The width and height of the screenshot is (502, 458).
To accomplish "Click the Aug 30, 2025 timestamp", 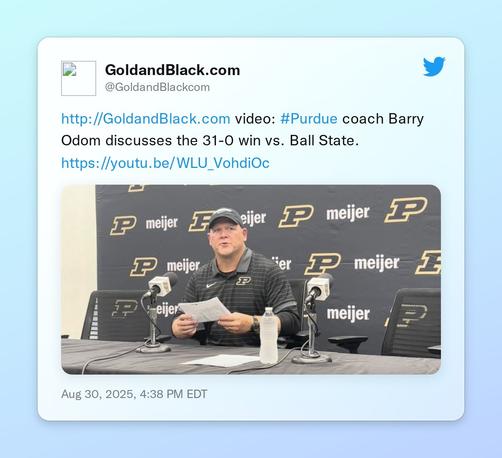I will tap(134, 394).
